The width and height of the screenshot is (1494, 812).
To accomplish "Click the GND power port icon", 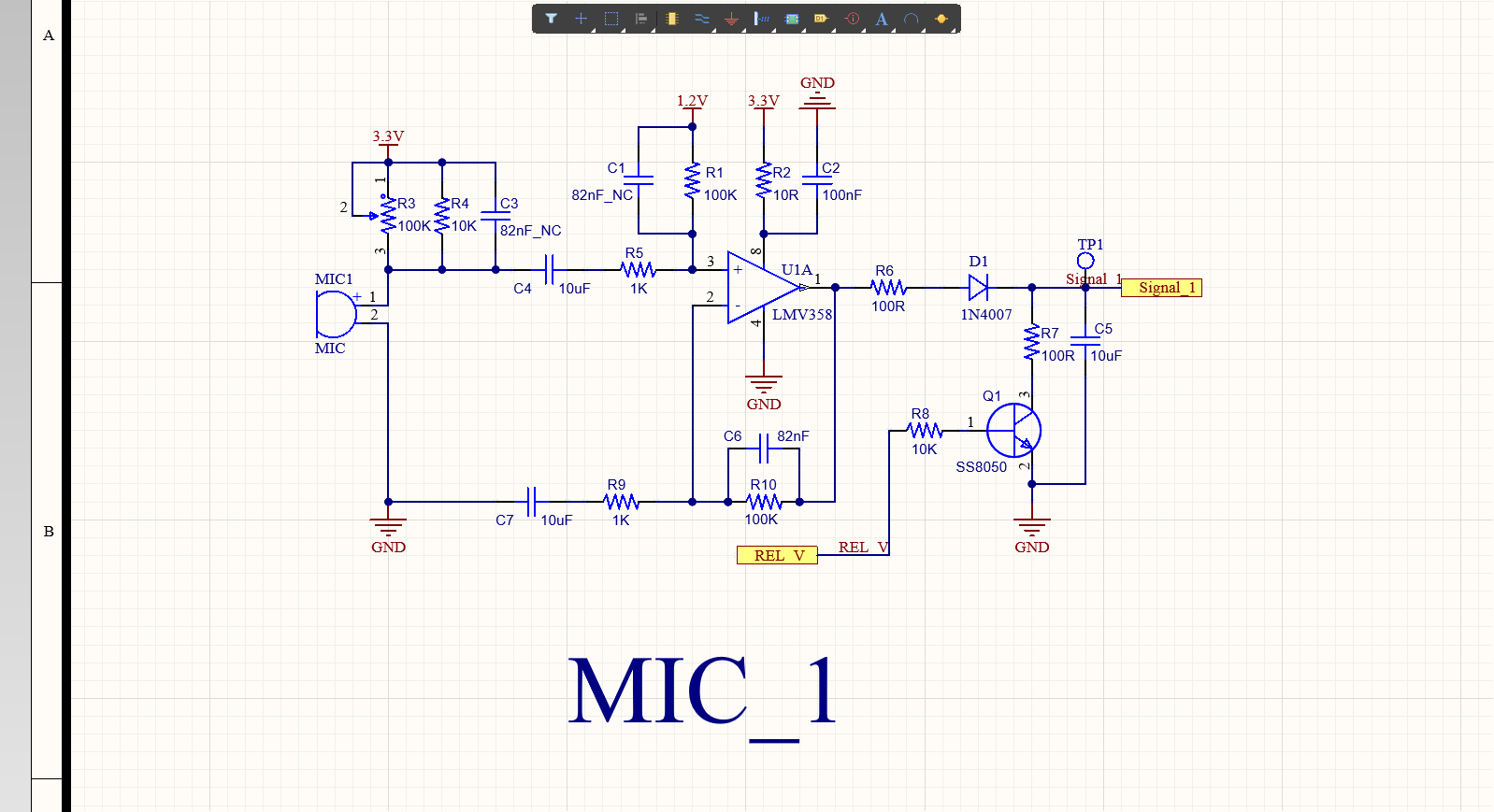I will (x=731, y=19).
